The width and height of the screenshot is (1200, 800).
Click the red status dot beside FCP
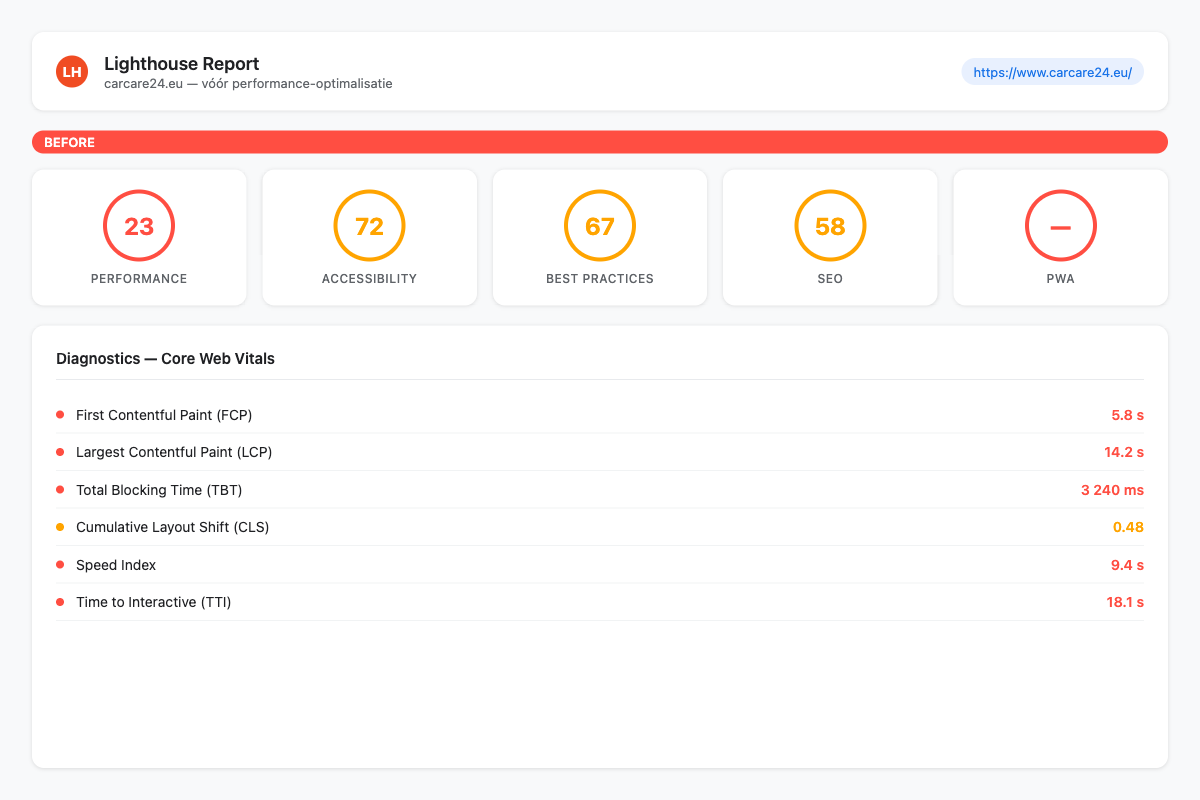[x=60, y=414]
